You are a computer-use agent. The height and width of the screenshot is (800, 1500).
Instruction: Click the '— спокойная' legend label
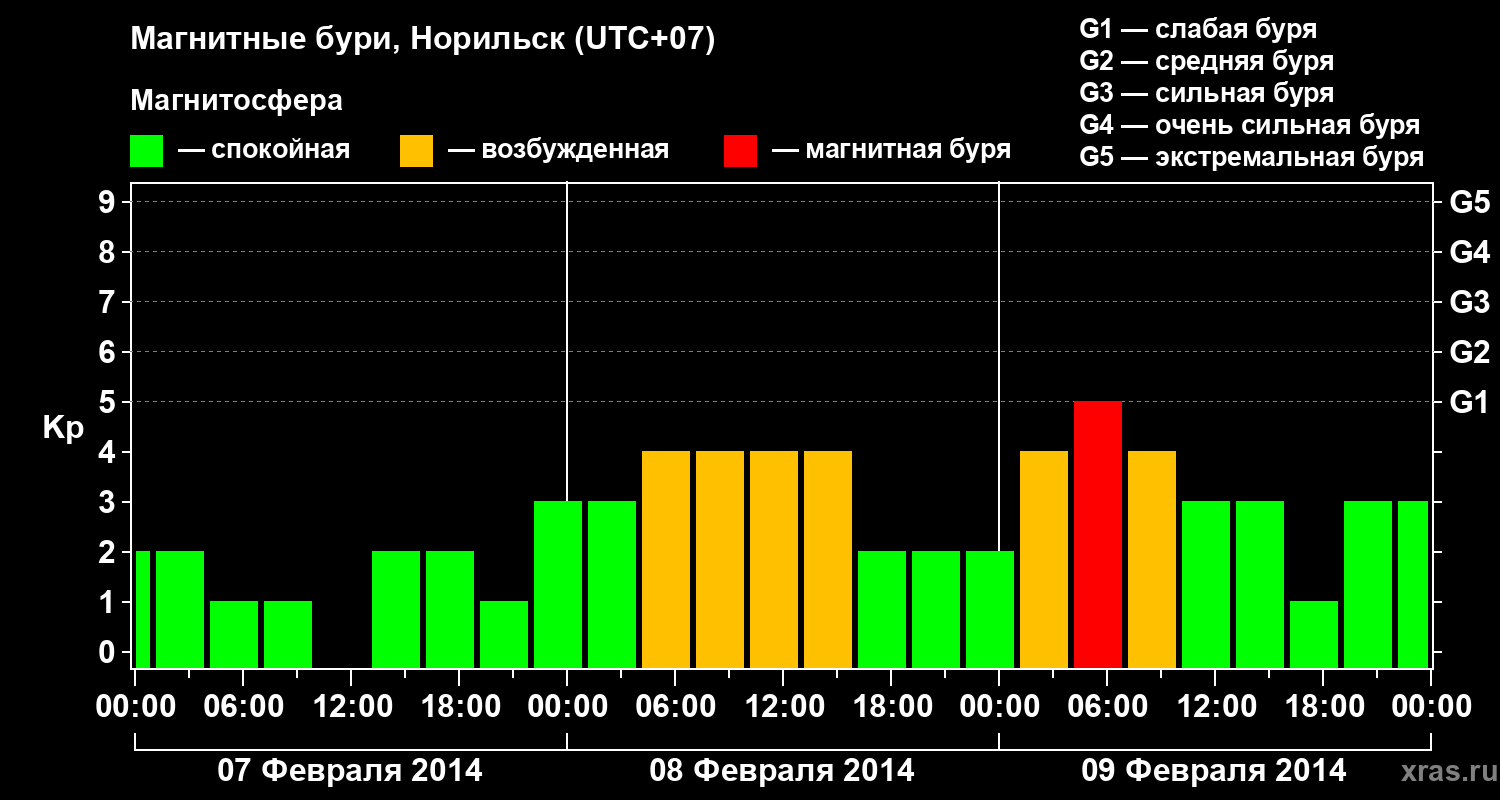[x=264, y=151]
